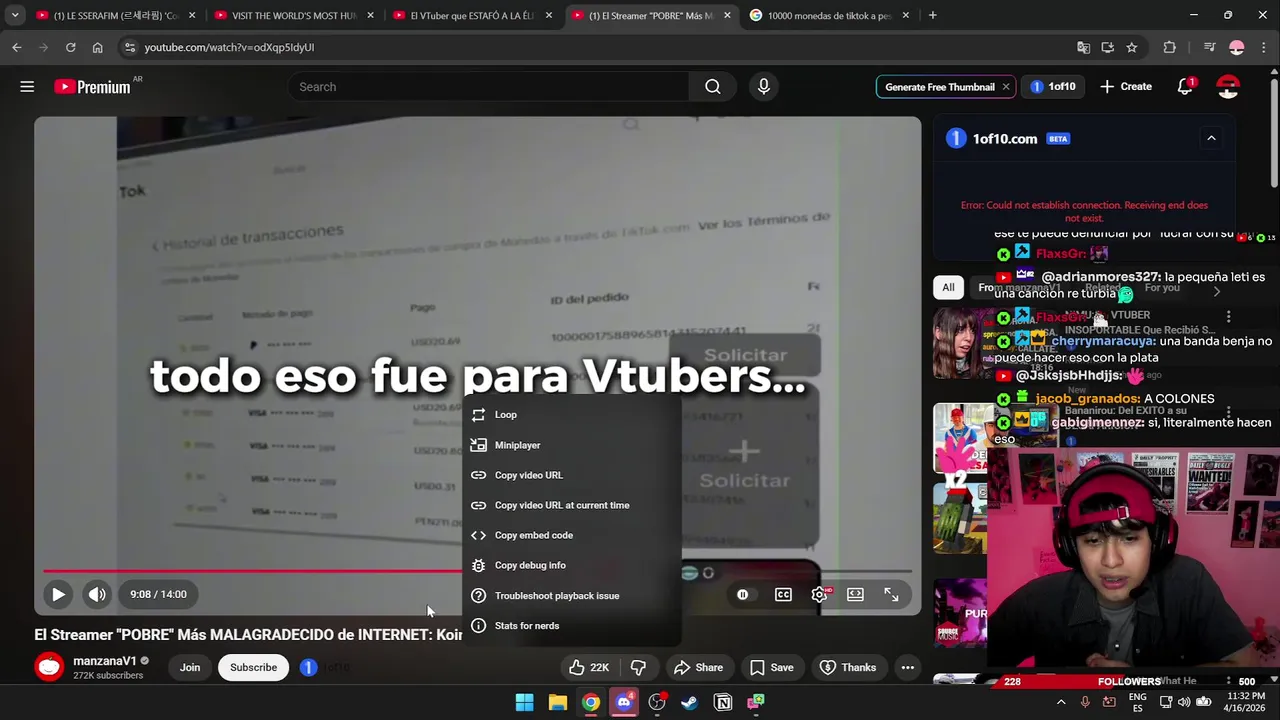Choose Copy video URL
The height and width of the screenshot is (720, 1280).
(572, 475)
